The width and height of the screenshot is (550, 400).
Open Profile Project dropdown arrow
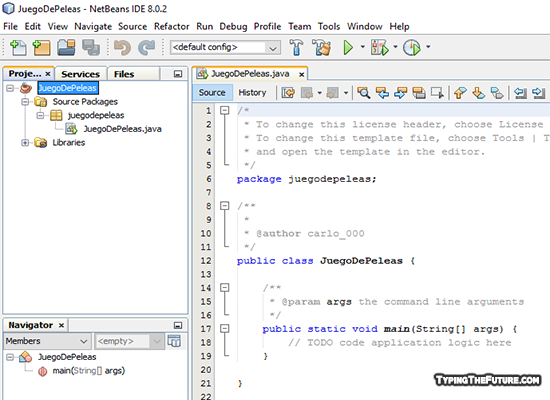click(x=428, y=46)
